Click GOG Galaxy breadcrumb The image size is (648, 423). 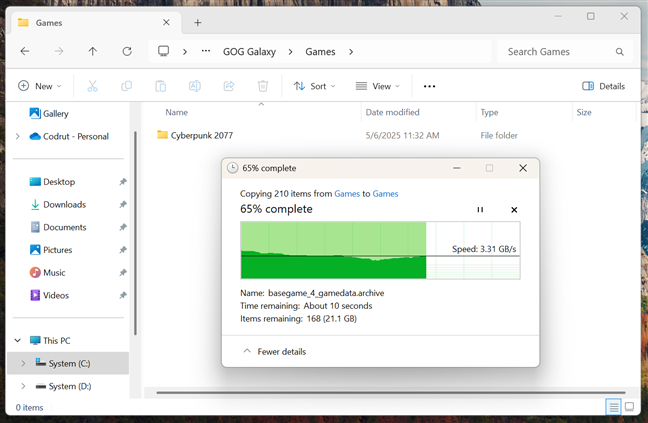coord(249,52)
